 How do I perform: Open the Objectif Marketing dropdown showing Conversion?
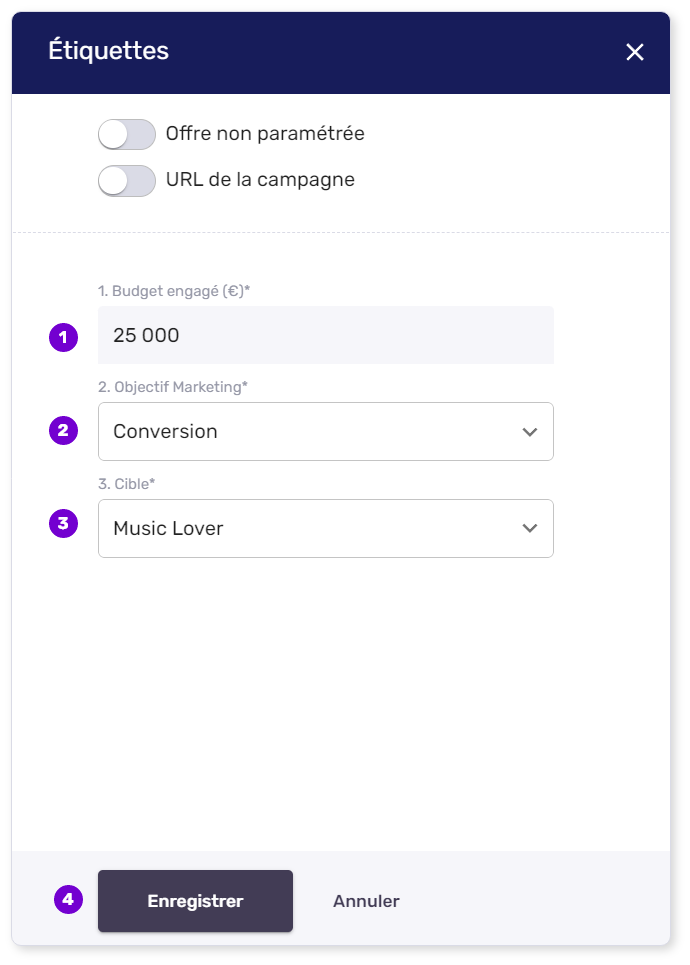tap(310, 432)
